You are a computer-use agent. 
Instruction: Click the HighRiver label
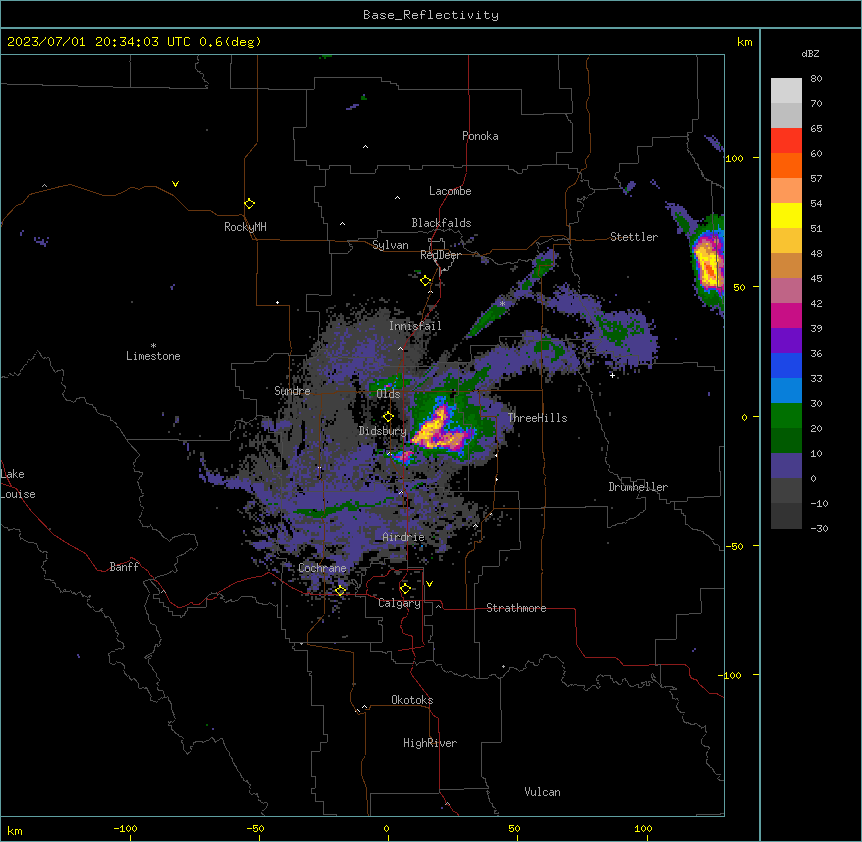[x=430, y=743]
